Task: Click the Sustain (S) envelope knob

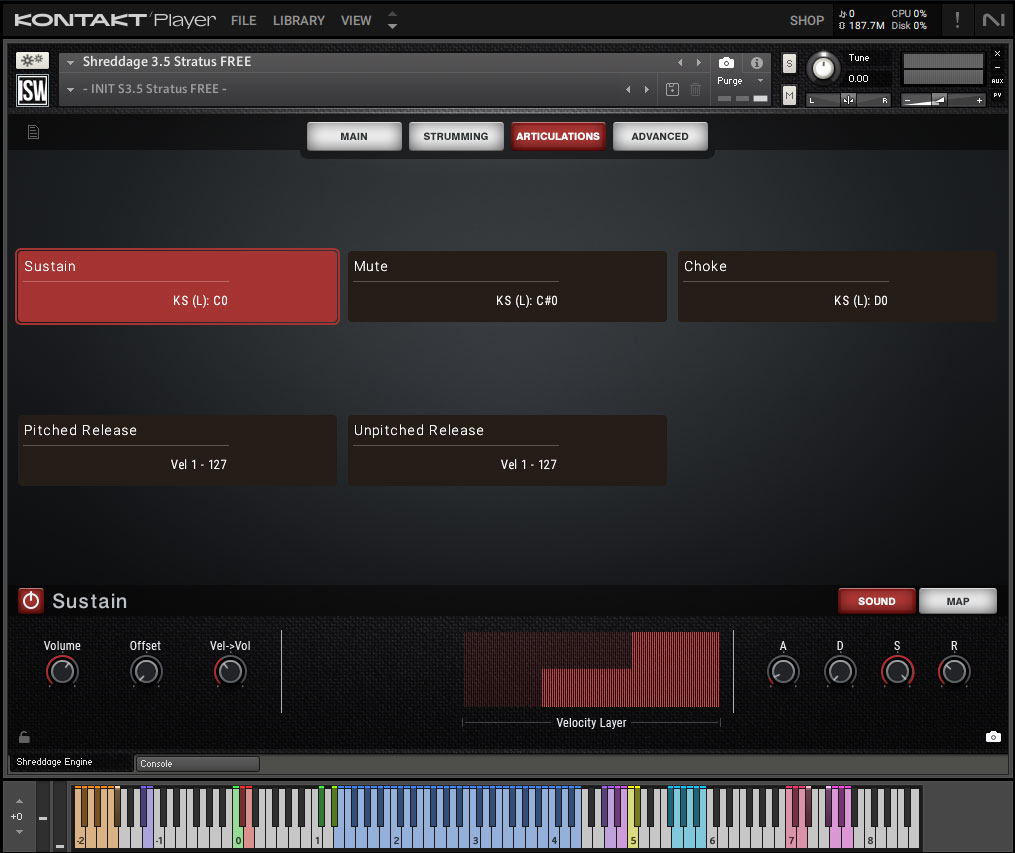Action: [897, 671]
